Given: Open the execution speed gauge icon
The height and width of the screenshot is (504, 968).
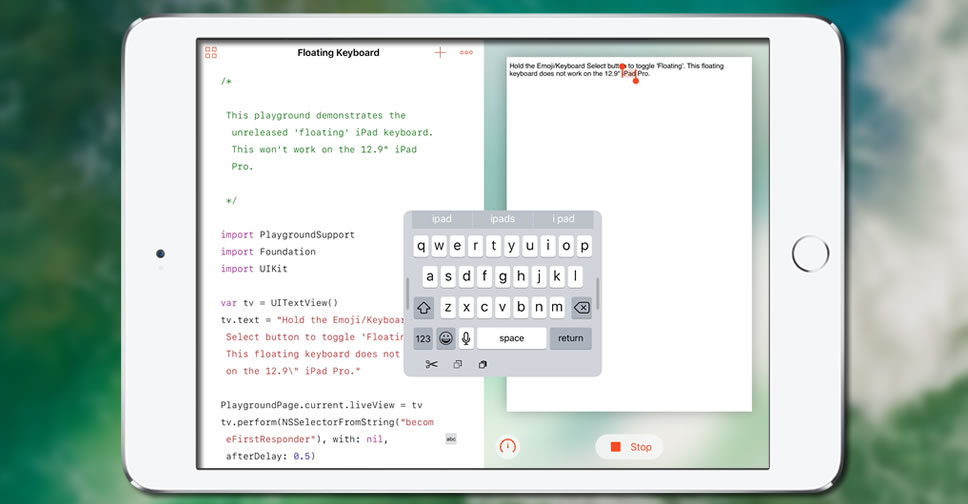Looking at the screenshot, I should (x=508, y=446).
